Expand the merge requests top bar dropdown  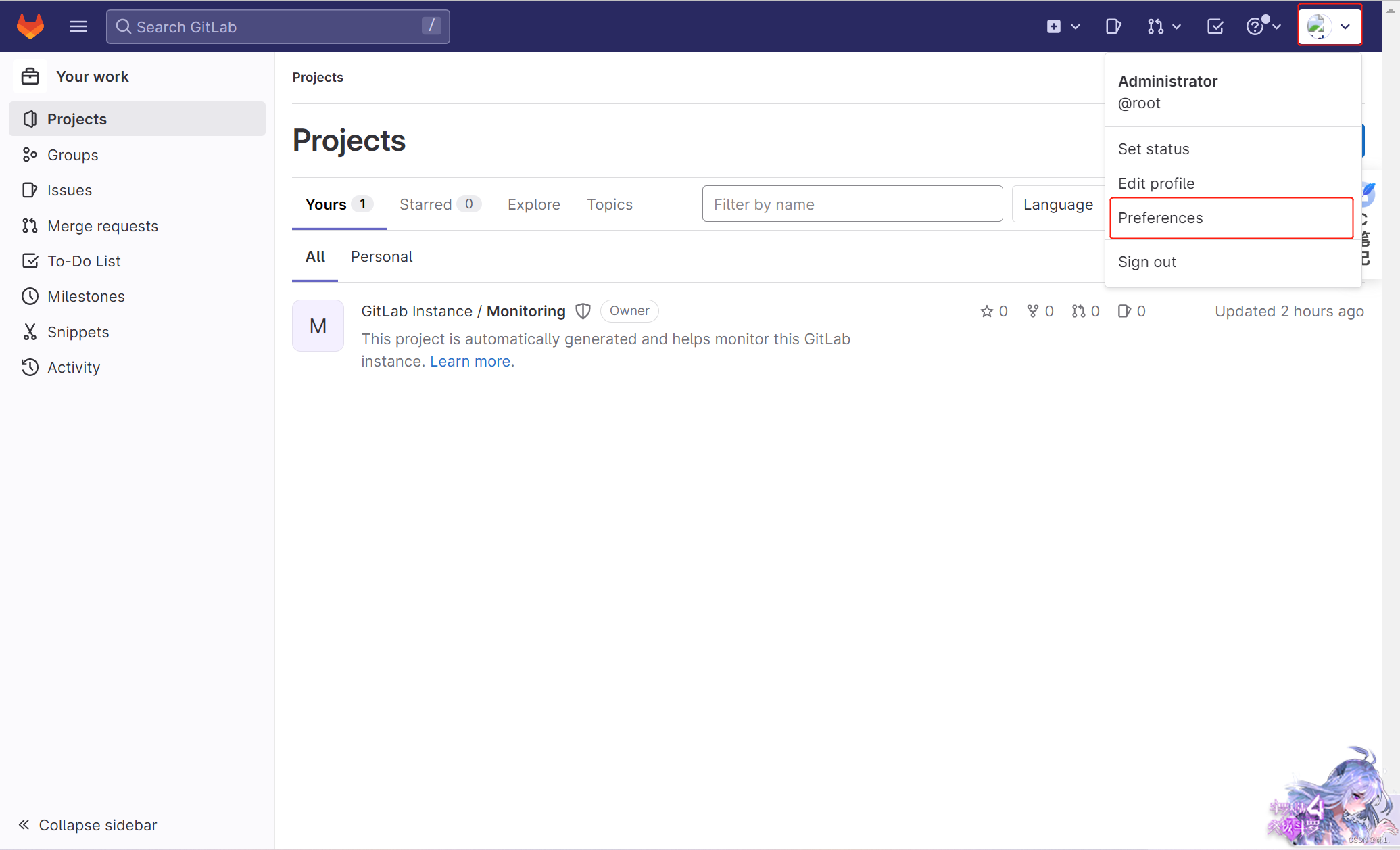1164,26
